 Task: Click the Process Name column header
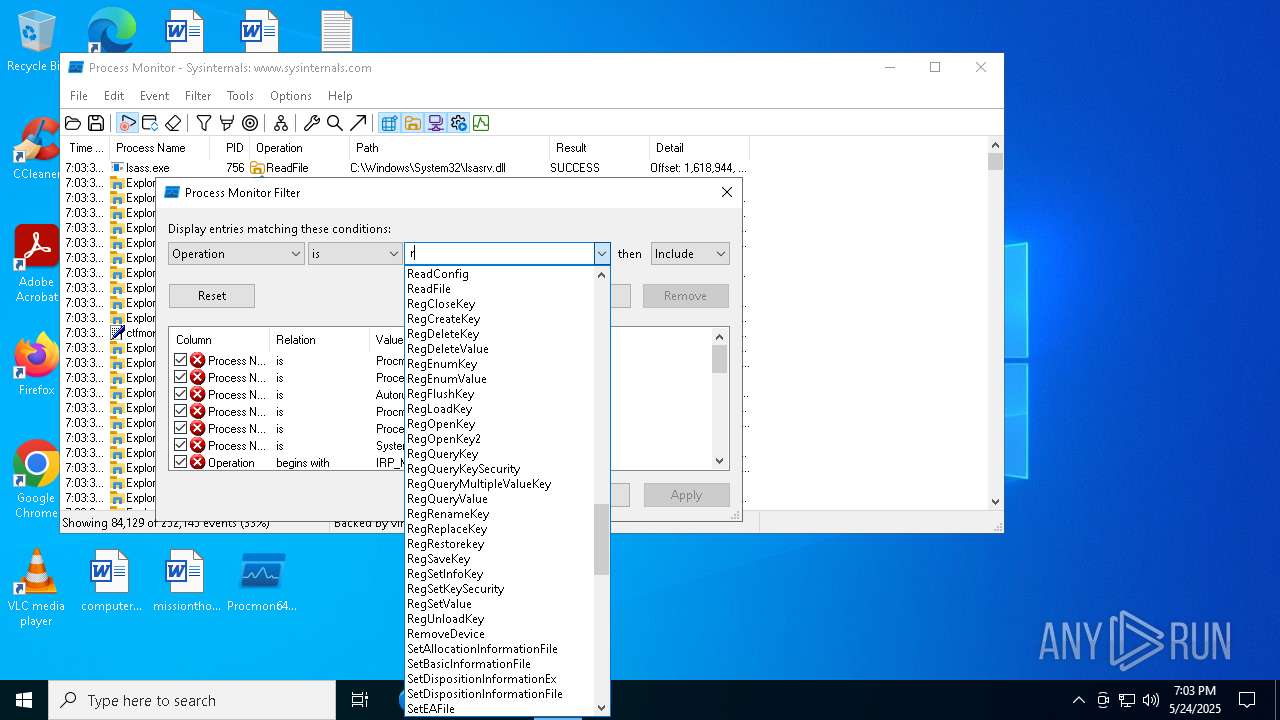coord(159,148)
